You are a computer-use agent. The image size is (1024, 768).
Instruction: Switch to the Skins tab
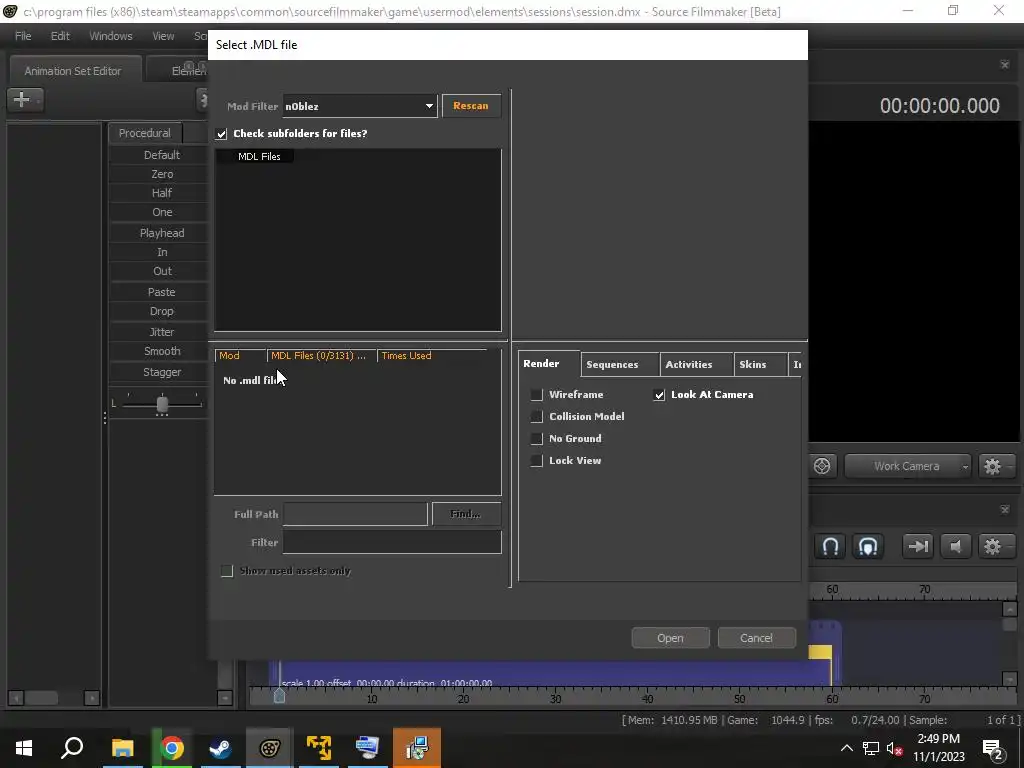[760, 364]
